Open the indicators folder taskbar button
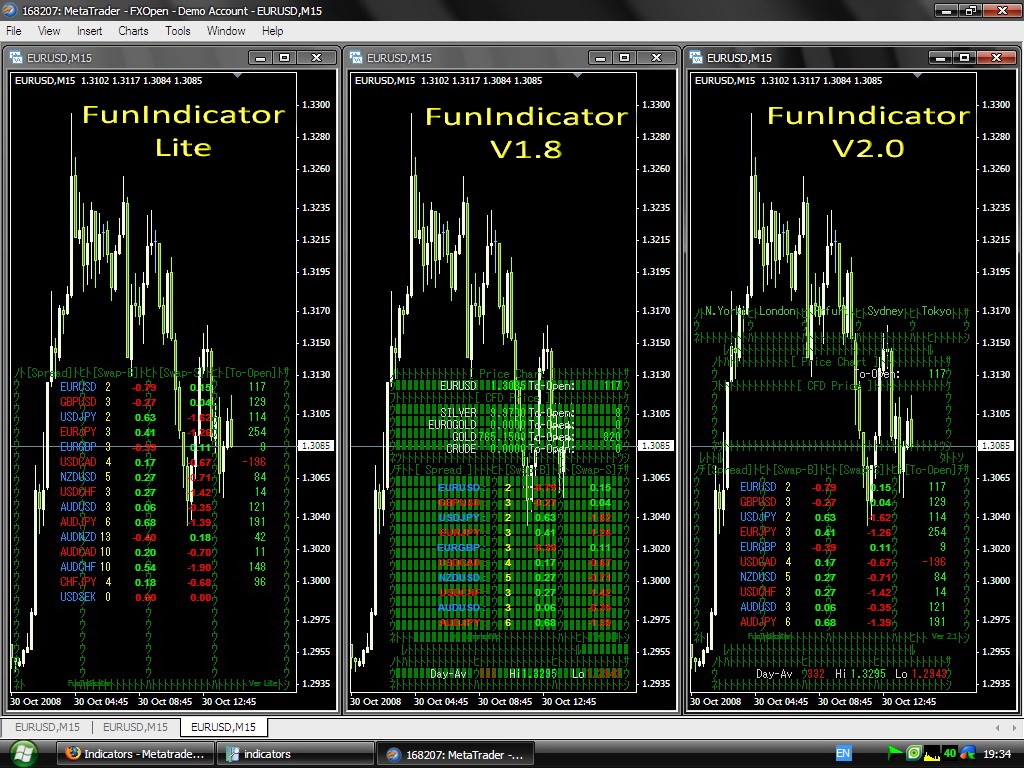Image resolution: width=1024 pixels, height=768 pixels. click(x=297, y=754)
